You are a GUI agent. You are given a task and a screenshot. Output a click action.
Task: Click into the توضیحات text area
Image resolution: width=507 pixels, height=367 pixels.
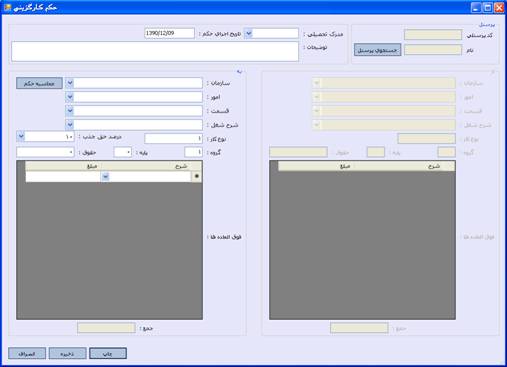155,51
